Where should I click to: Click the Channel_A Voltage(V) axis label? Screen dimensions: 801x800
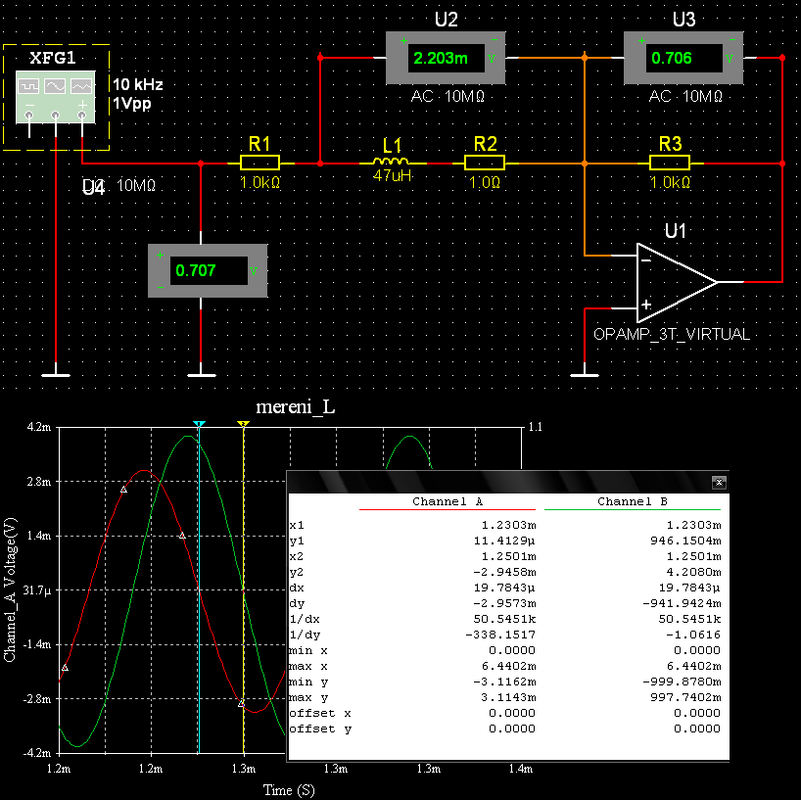pos(10,590)
